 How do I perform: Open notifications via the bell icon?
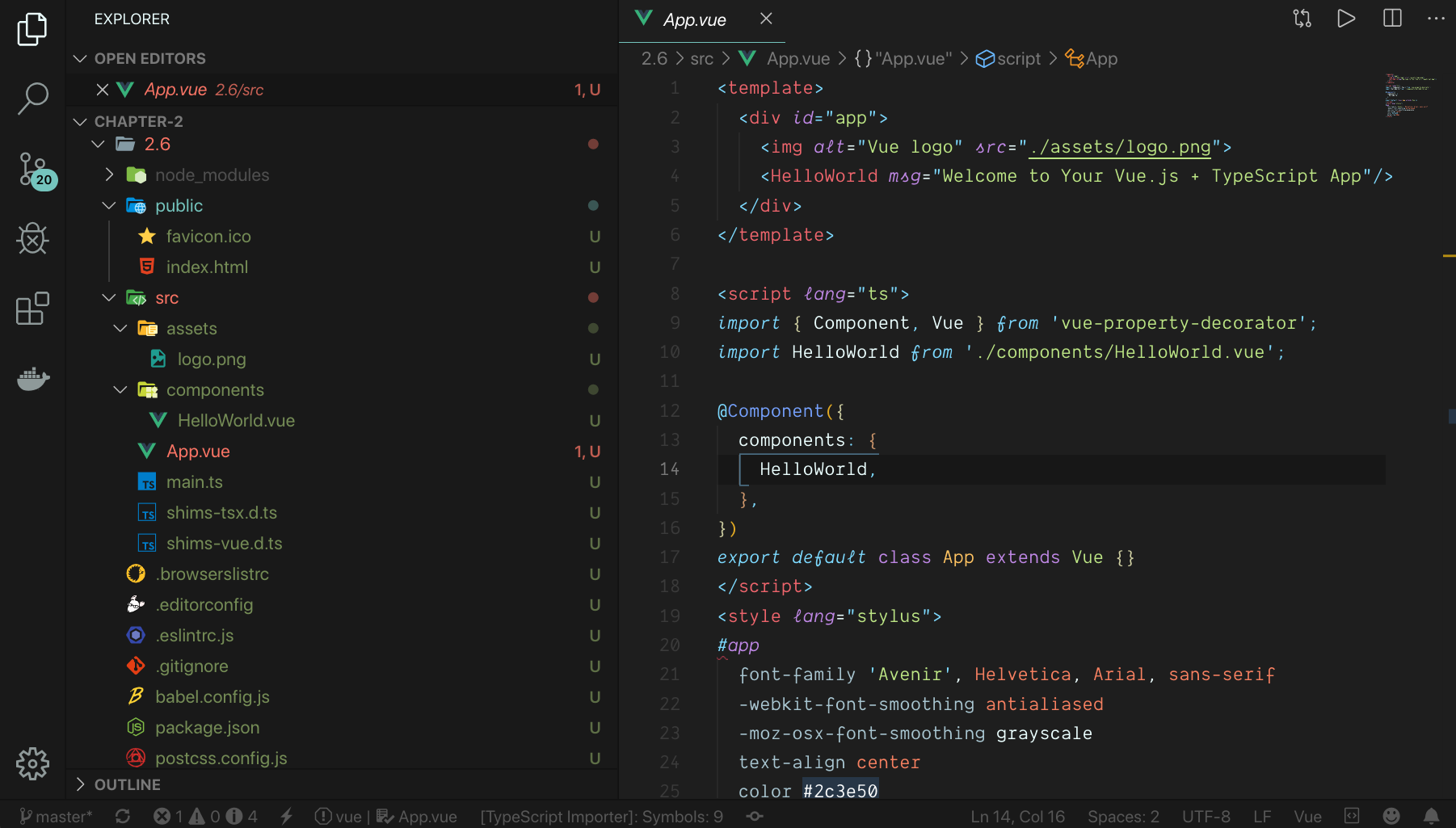(1431, 817)
